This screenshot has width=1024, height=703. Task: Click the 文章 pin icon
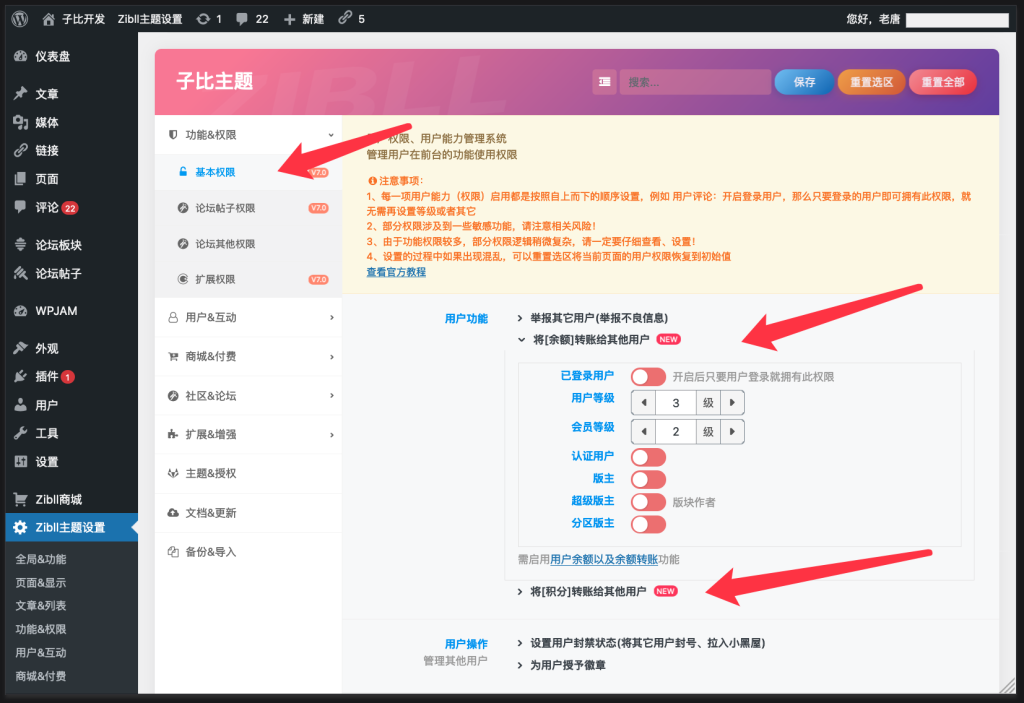click(x=21, y=93)
